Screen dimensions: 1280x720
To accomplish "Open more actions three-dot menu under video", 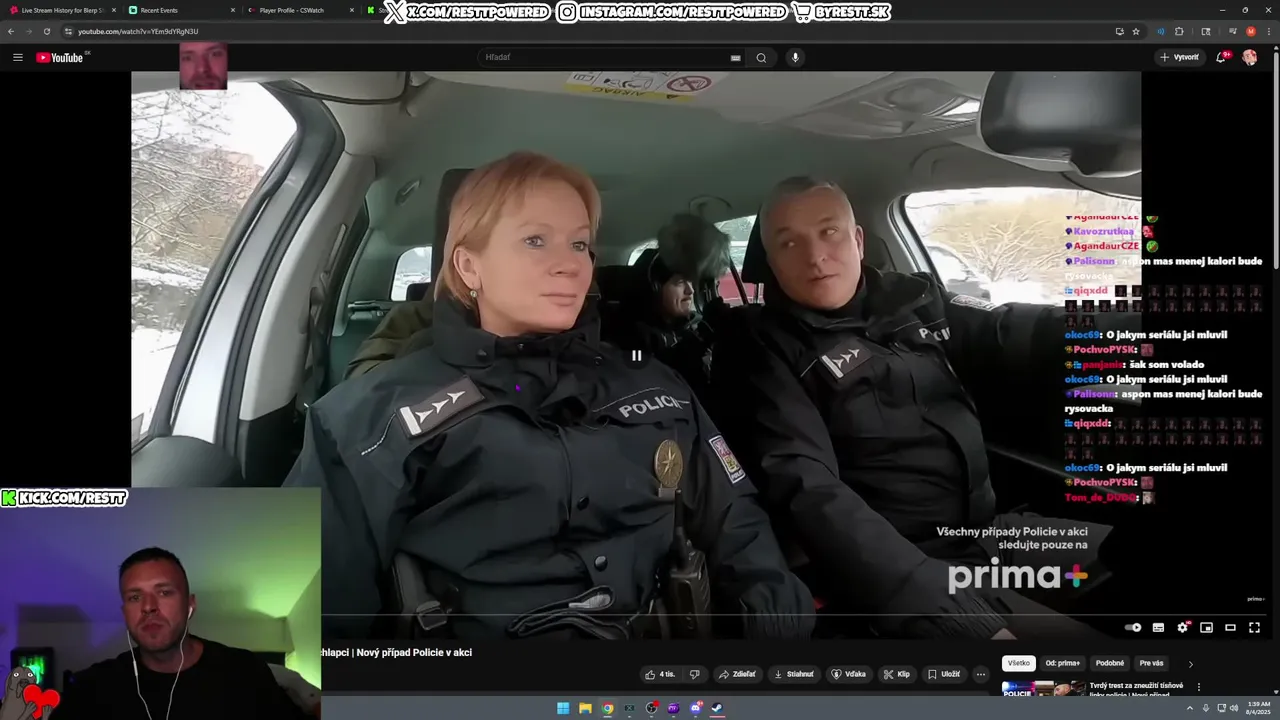I will pos(981,674).
